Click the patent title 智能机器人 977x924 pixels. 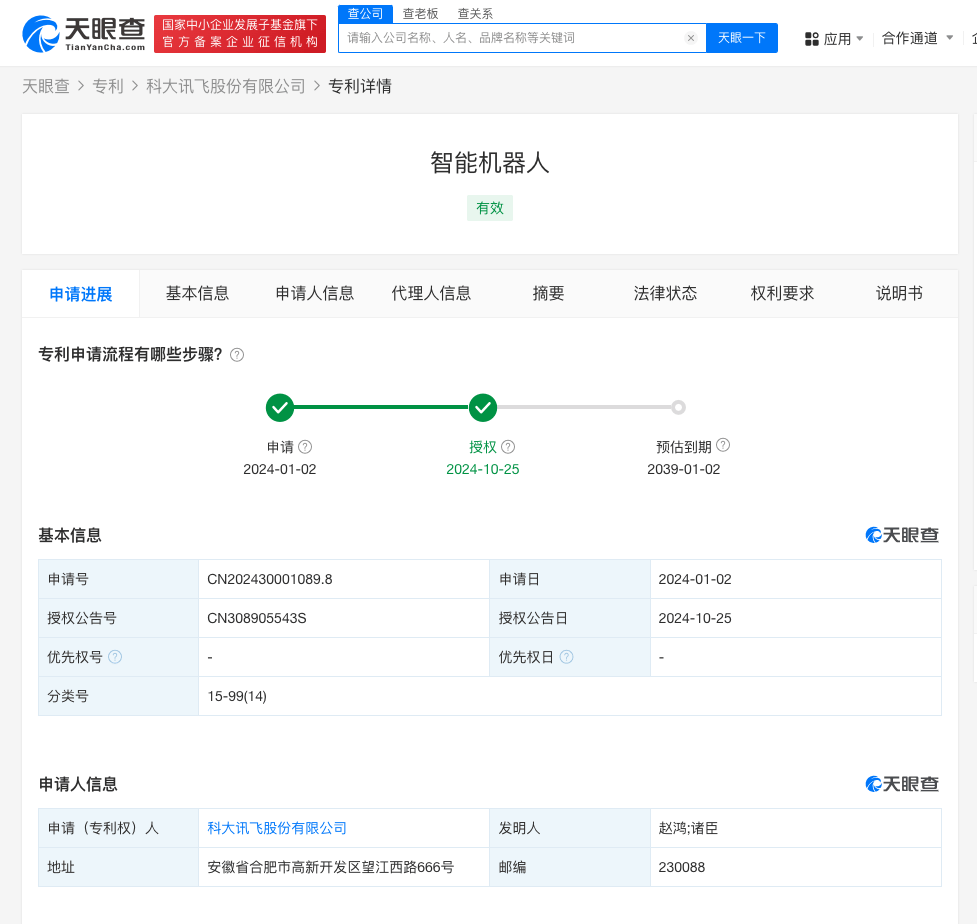(490, 163)
